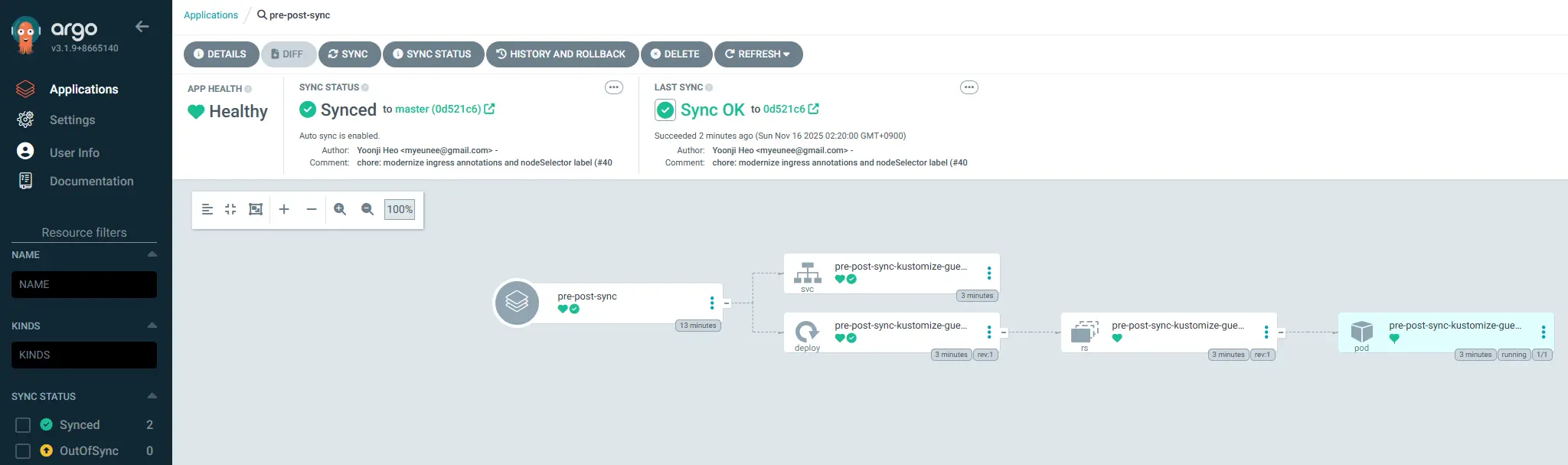Viewport: 1568px width, 465px height.
Task: Click the search magnifier next to pre-post-sync
Action: (262, 15)
